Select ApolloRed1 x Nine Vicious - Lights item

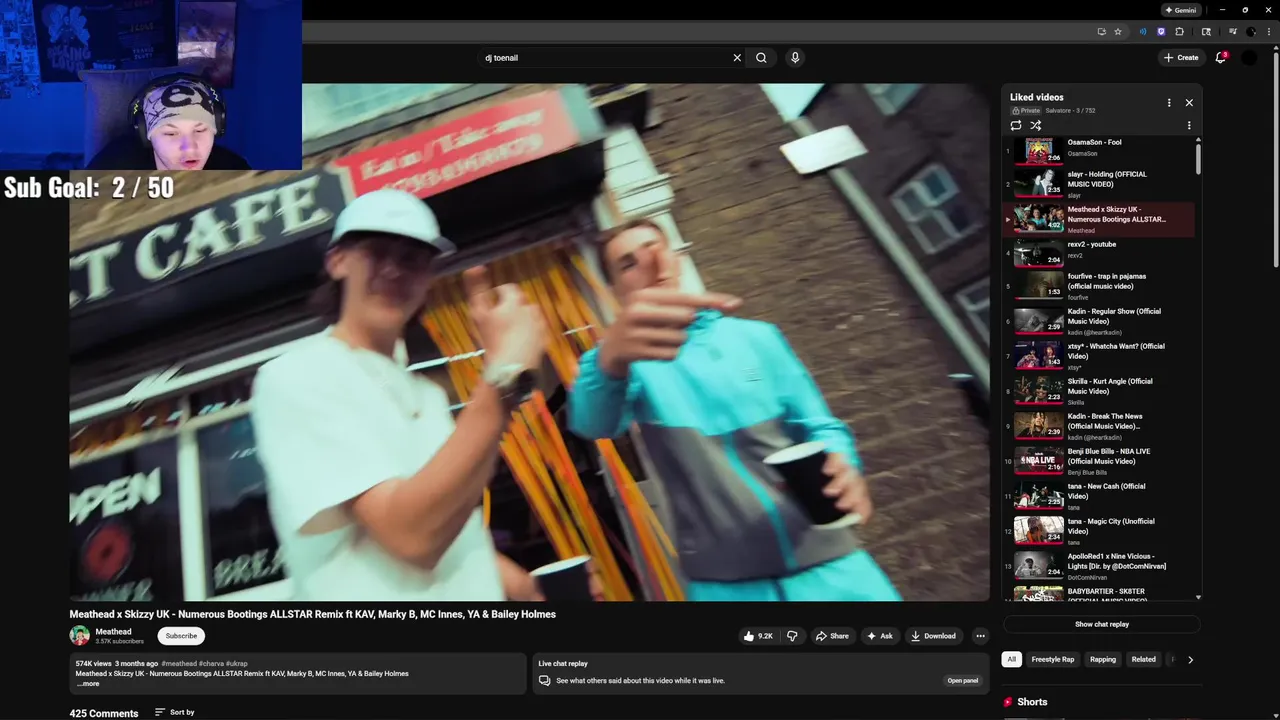point(1100,566)
